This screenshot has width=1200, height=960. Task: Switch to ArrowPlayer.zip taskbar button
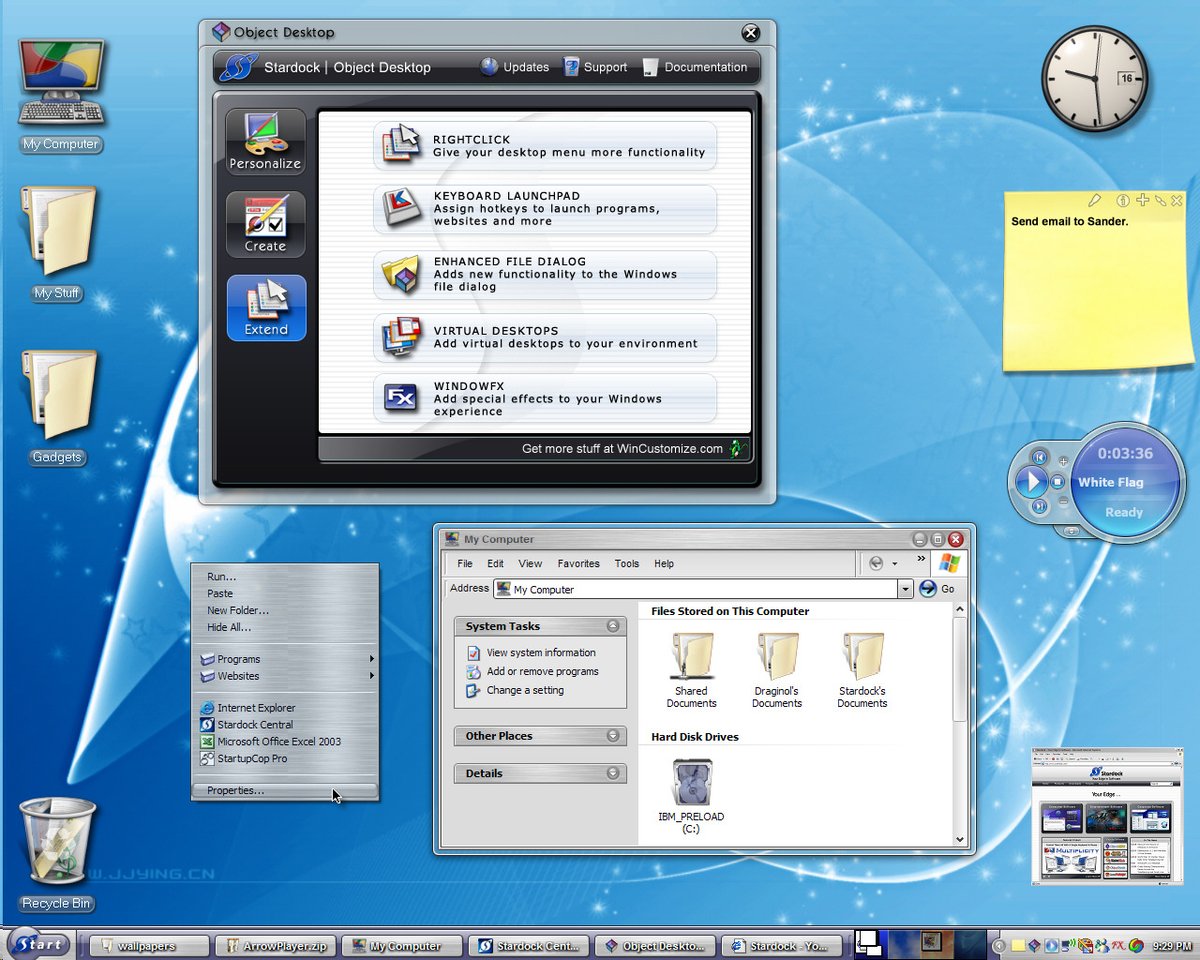276,945
